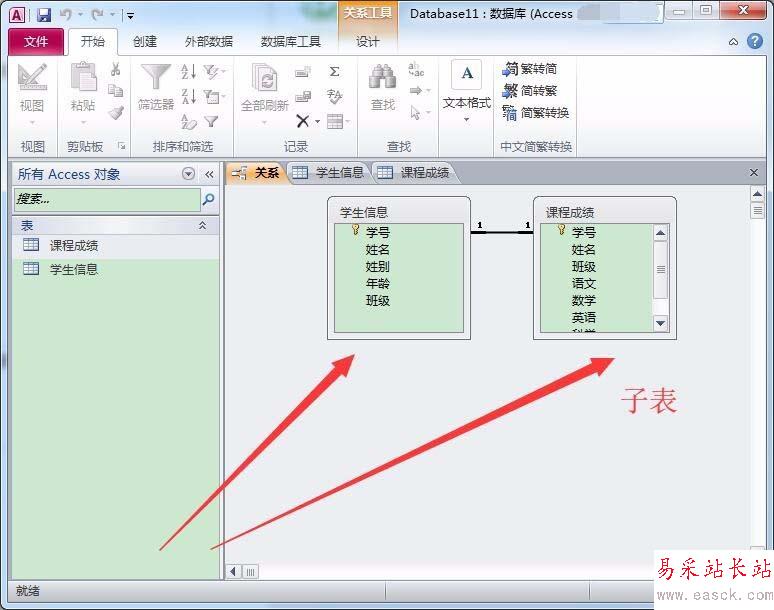This screenshot has width=774, height=610.
Task: Click the Help question mark icon
Action: coord(755,41)
